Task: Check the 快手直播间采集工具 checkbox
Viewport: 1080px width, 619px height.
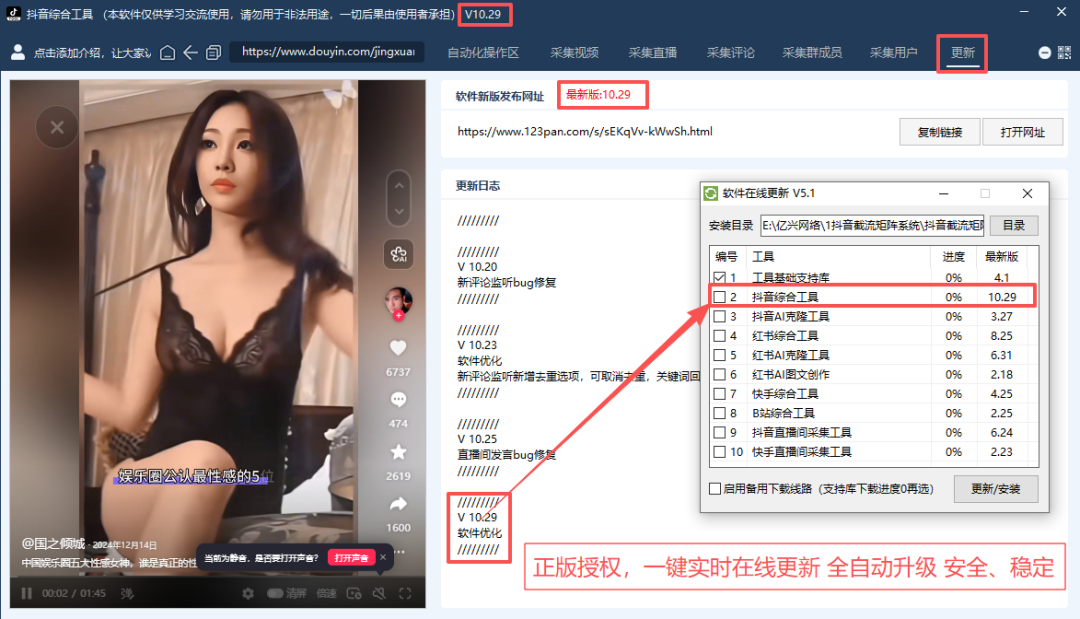Action: point(720,452)
